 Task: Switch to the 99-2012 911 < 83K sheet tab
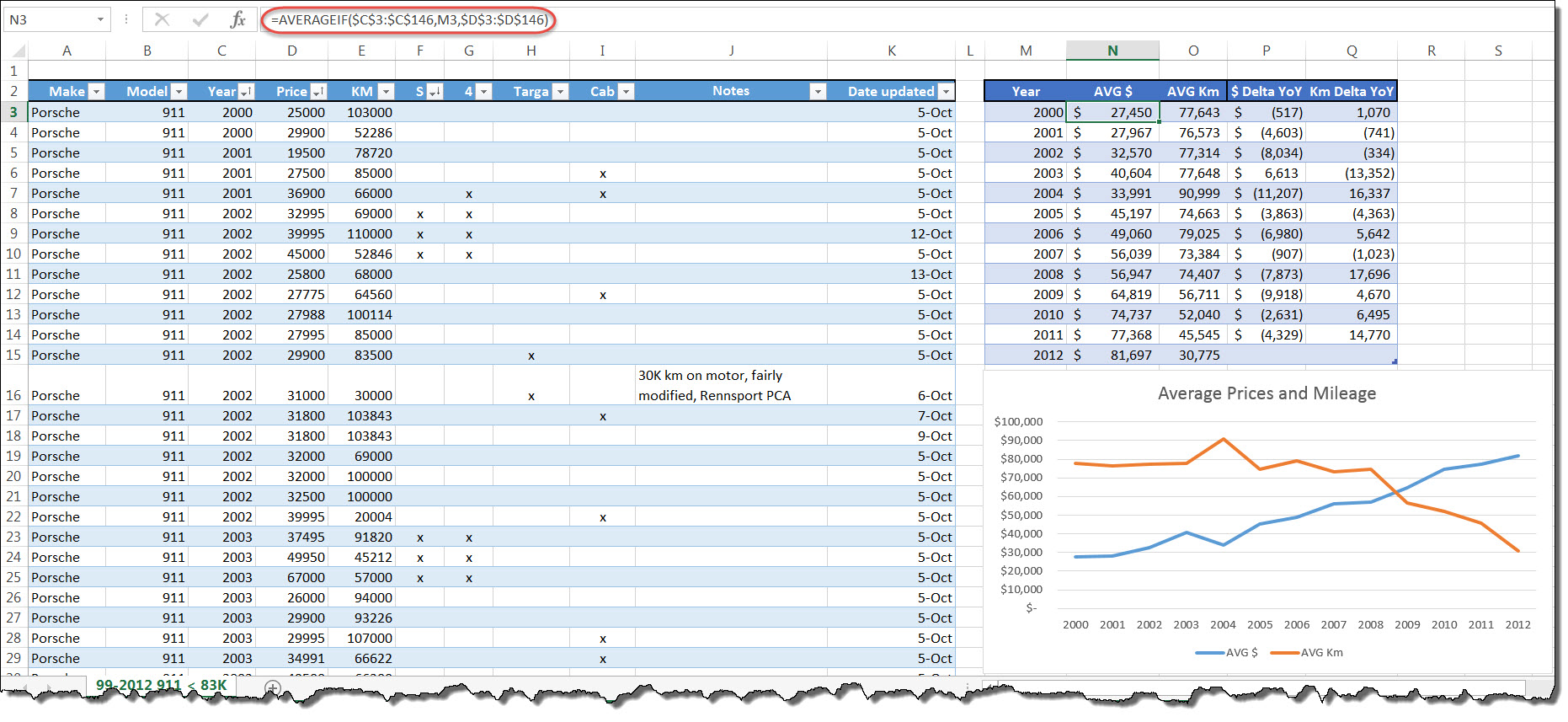click(161, 685)
